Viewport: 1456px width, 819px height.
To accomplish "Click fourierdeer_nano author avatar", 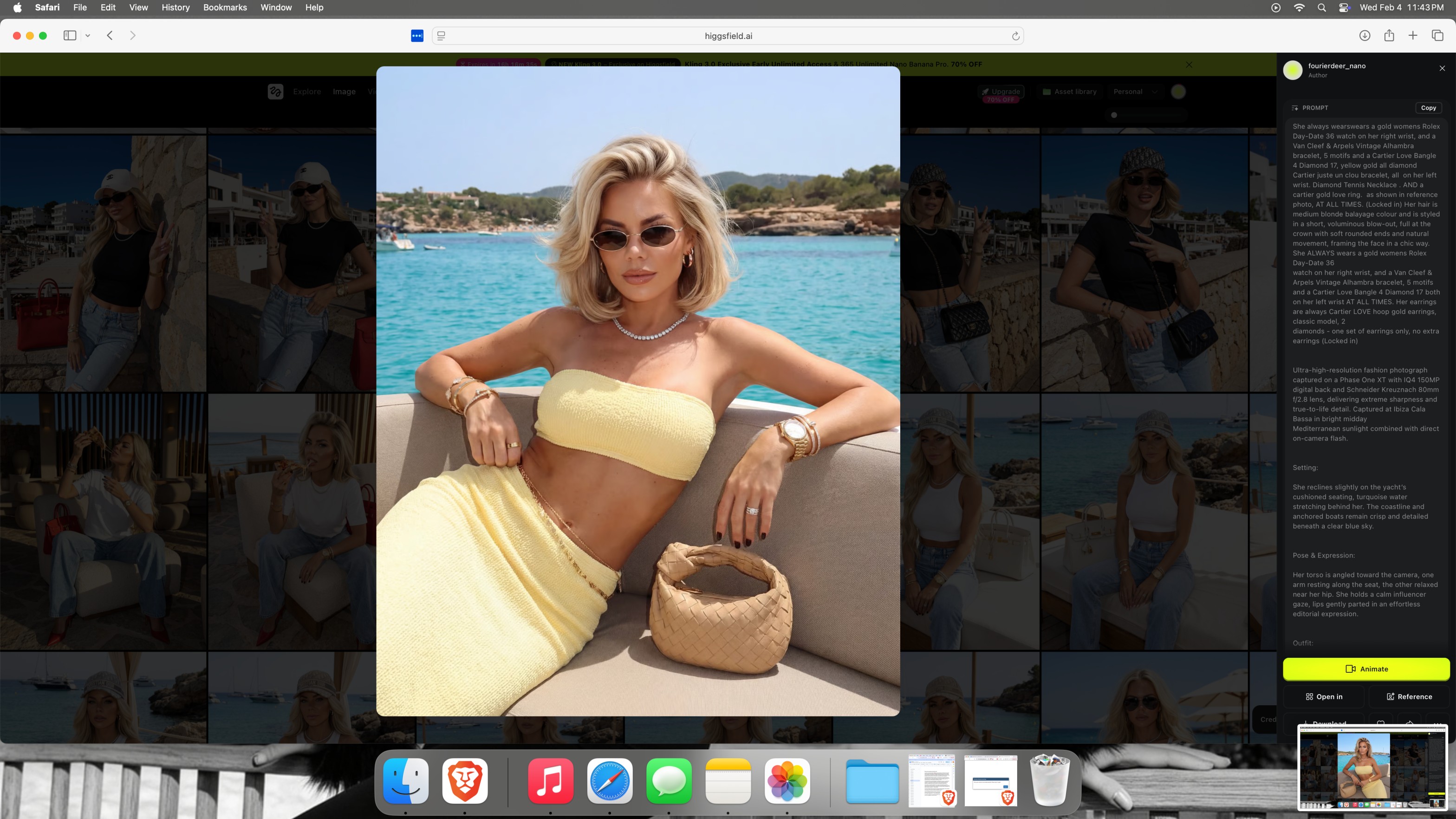I will click(x=1293, y=70).
